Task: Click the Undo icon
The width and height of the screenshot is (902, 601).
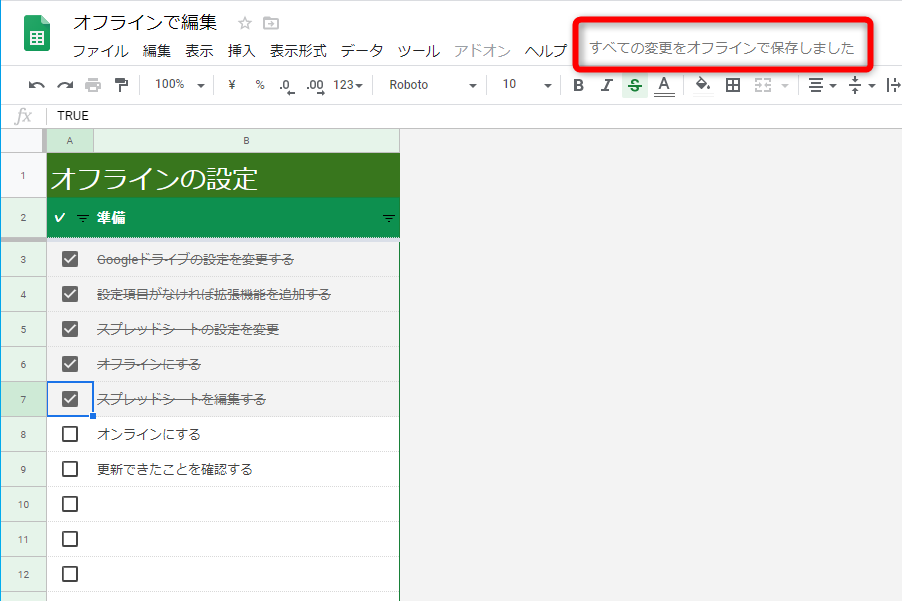Action: point(35,85)
